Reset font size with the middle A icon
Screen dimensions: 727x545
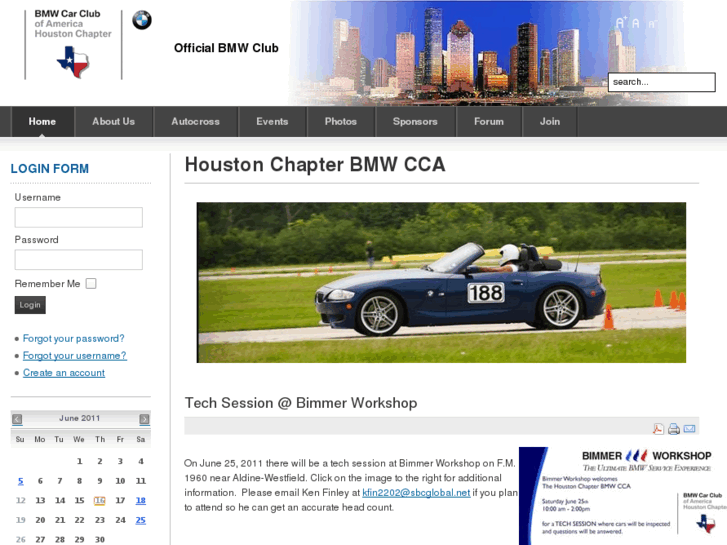(636, 23)
